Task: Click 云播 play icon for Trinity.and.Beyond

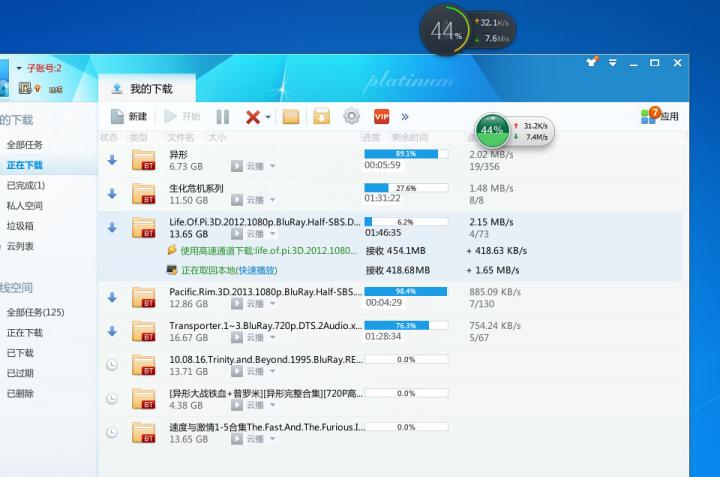Action: 237,371
